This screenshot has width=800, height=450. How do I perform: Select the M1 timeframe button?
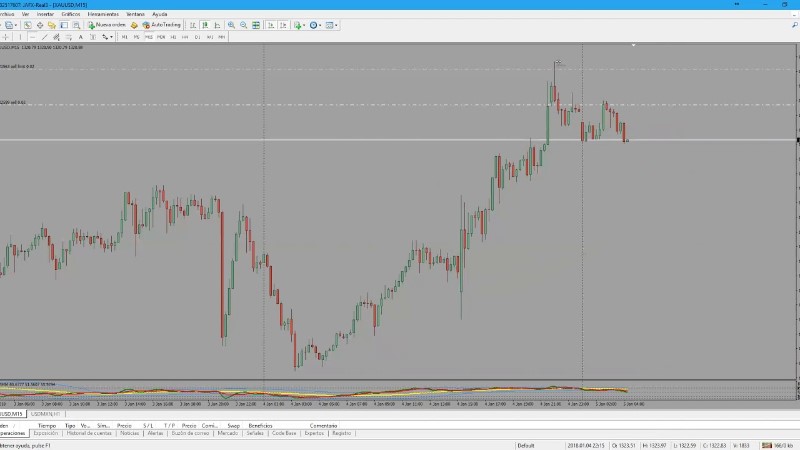(x=124, y=36)
